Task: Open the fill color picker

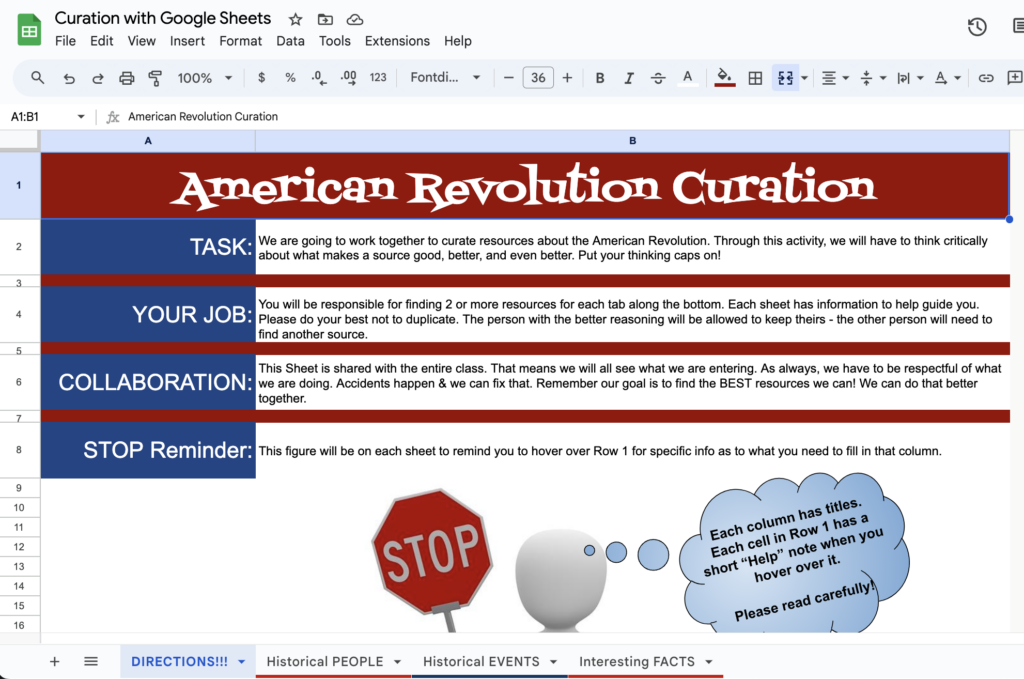Action: click(724, 77)
